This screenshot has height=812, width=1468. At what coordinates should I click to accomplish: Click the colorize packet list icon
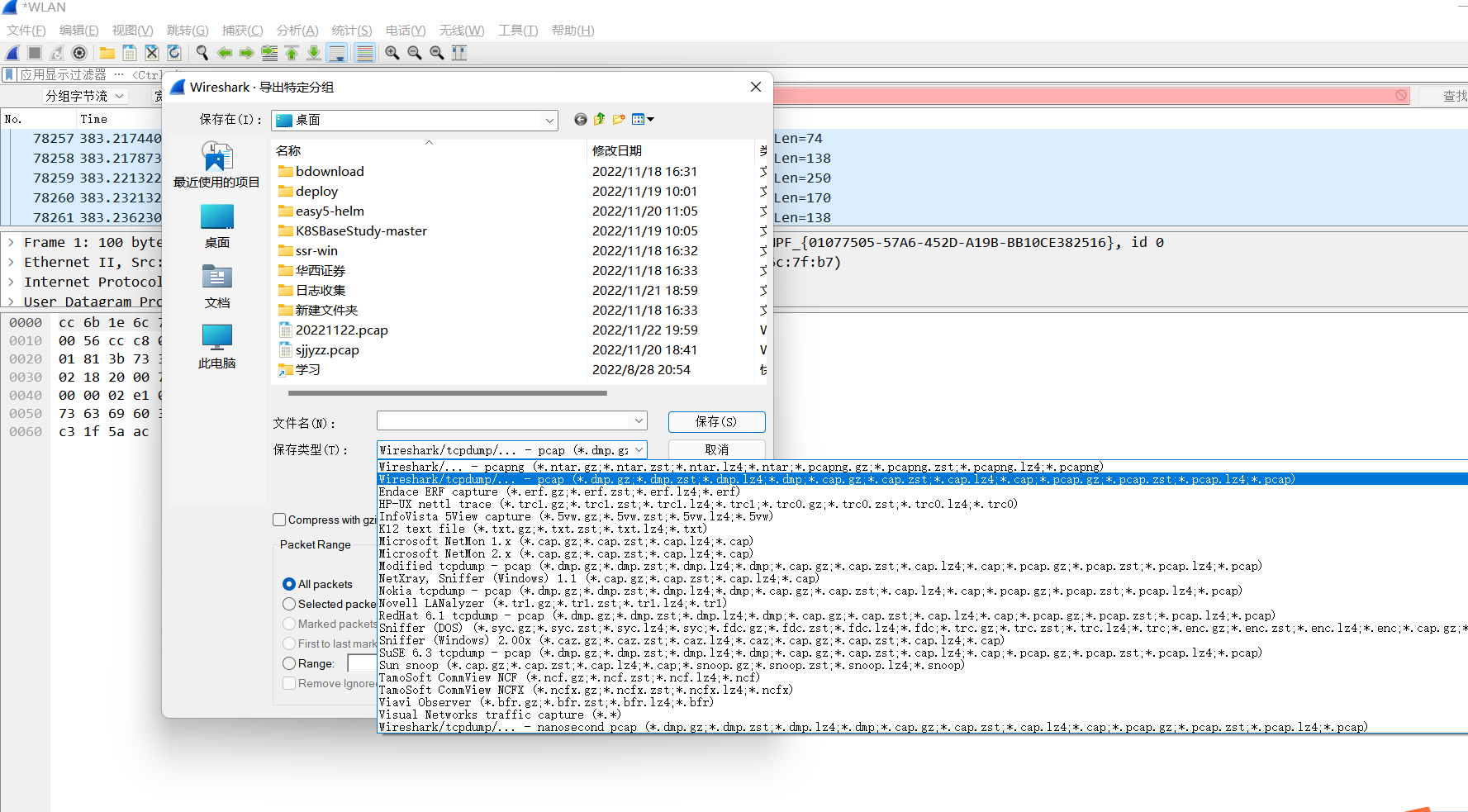coord(364,53)
